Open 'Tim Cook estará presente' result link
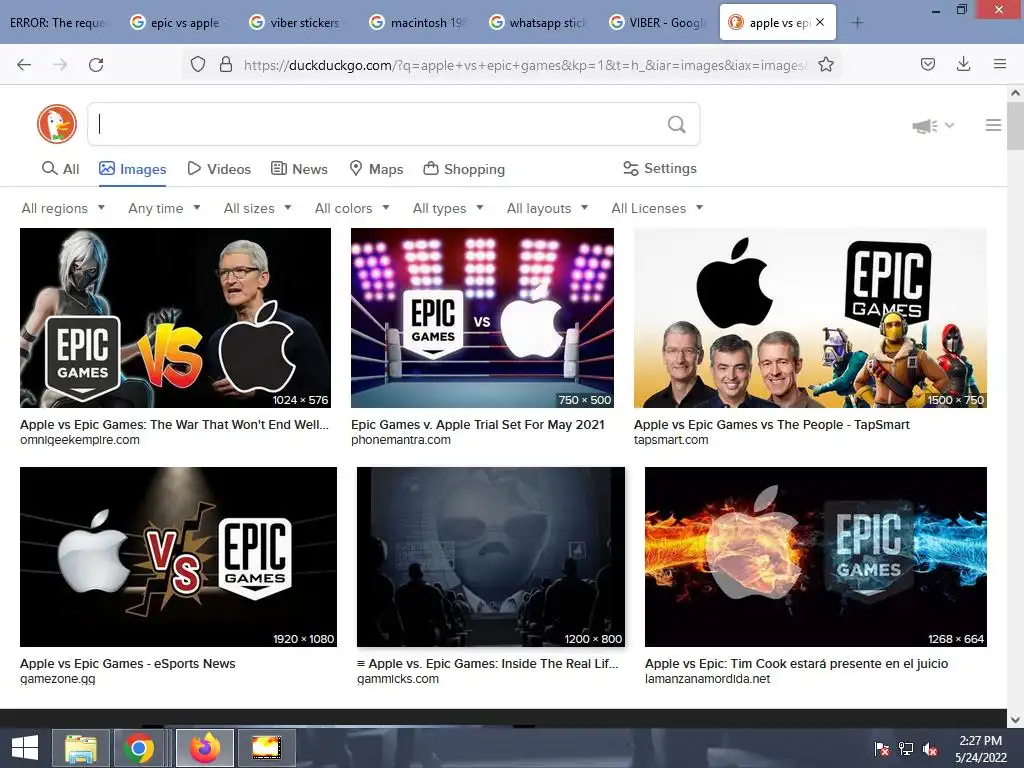Image resolution: width=1024 pixels, height=768 pixels. coord(796,664)
